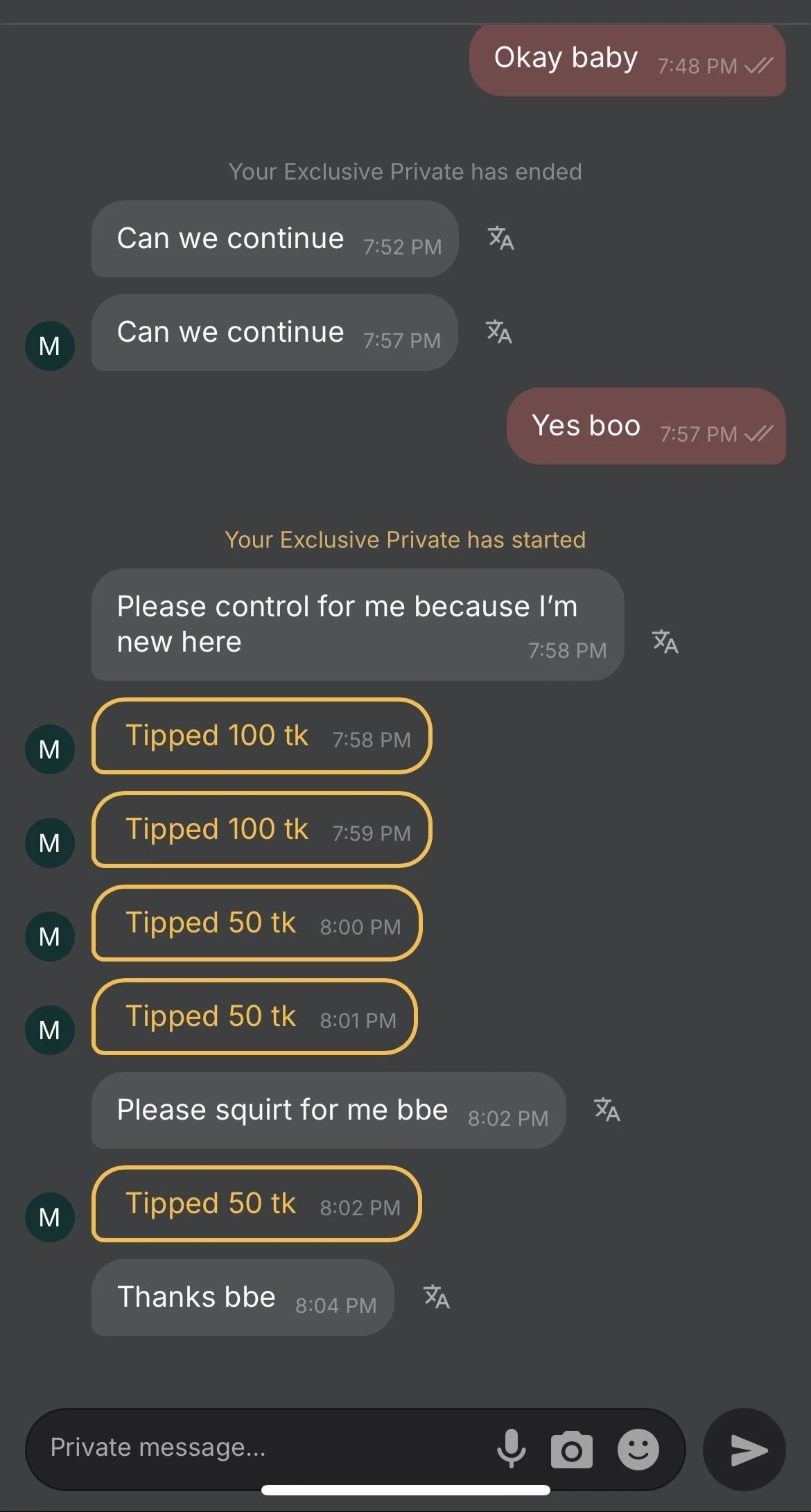Tap 'Your Exclusive Private has started' notice
This screenshot has height=1512, width=811.
(405, 539)
